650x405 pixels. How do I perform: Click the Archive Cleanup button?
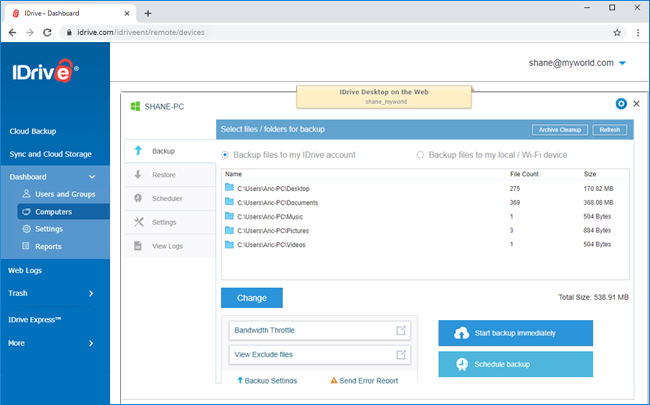[560, 130]
